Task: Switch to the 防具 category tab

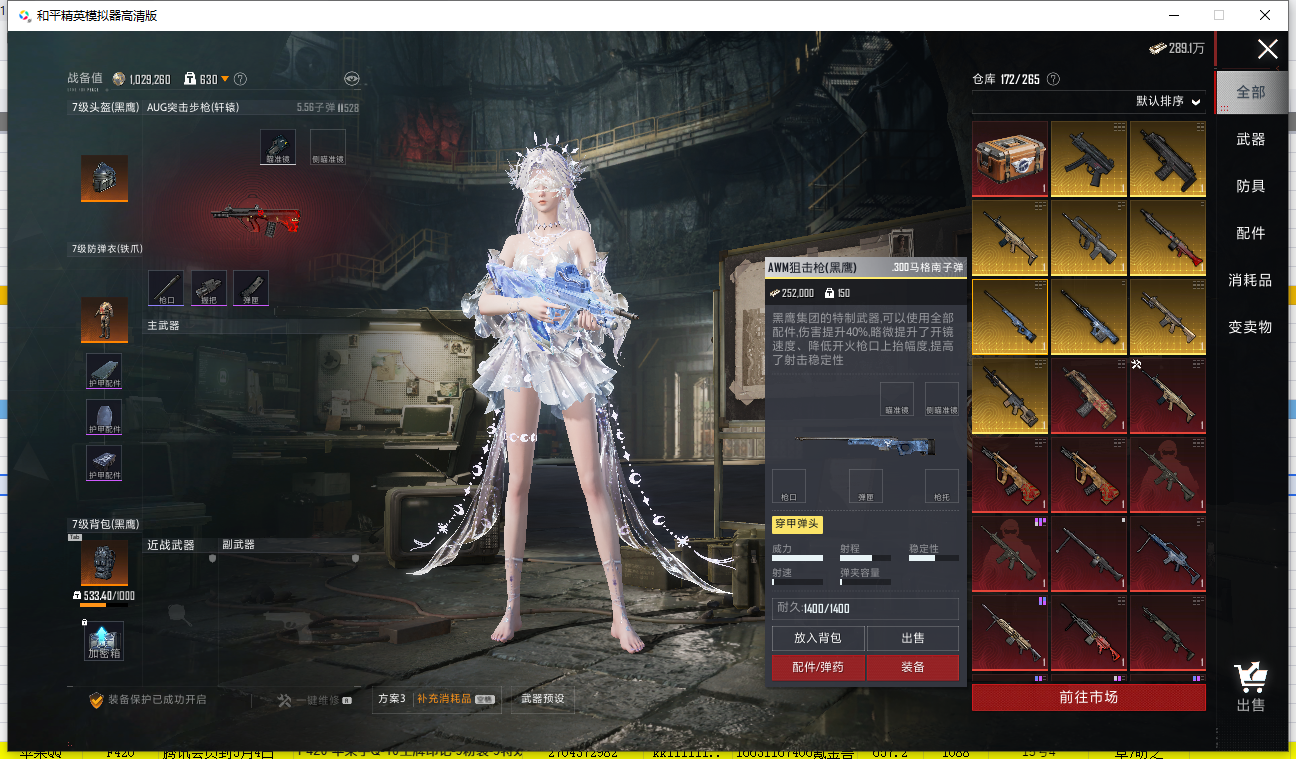Action: point(1251,186)
